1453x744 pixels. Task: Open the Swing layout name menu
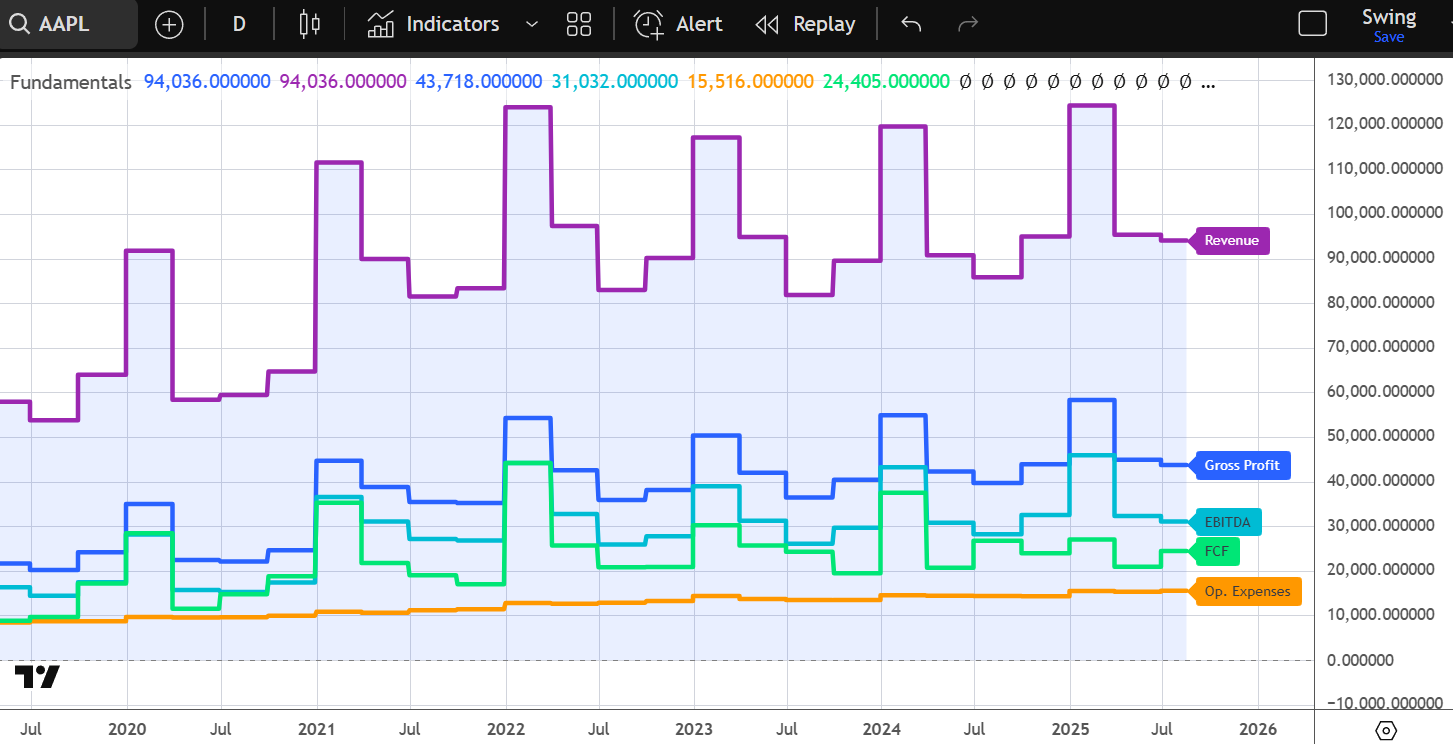1389,17
